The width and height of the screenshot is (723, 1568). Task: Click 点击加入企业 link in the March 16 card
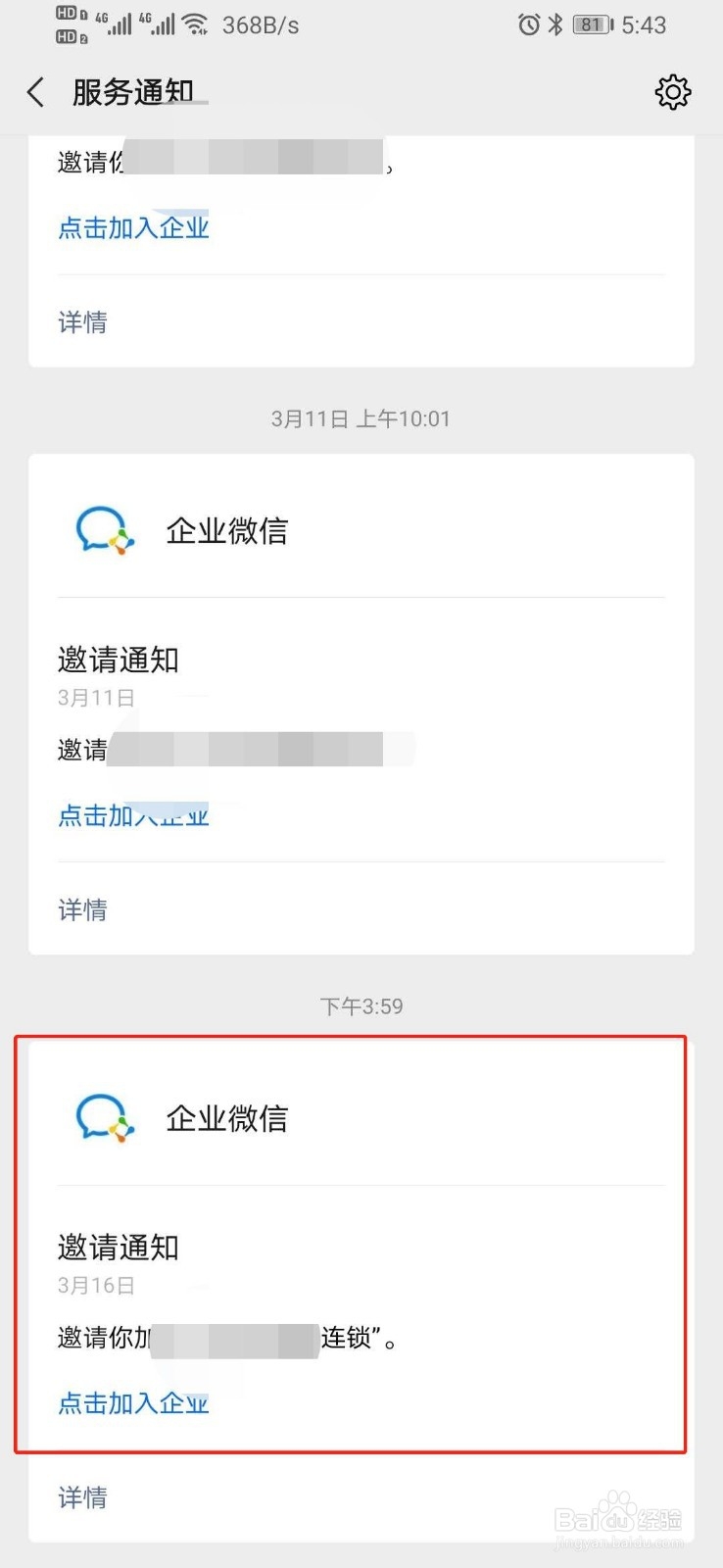(134, 1403)
